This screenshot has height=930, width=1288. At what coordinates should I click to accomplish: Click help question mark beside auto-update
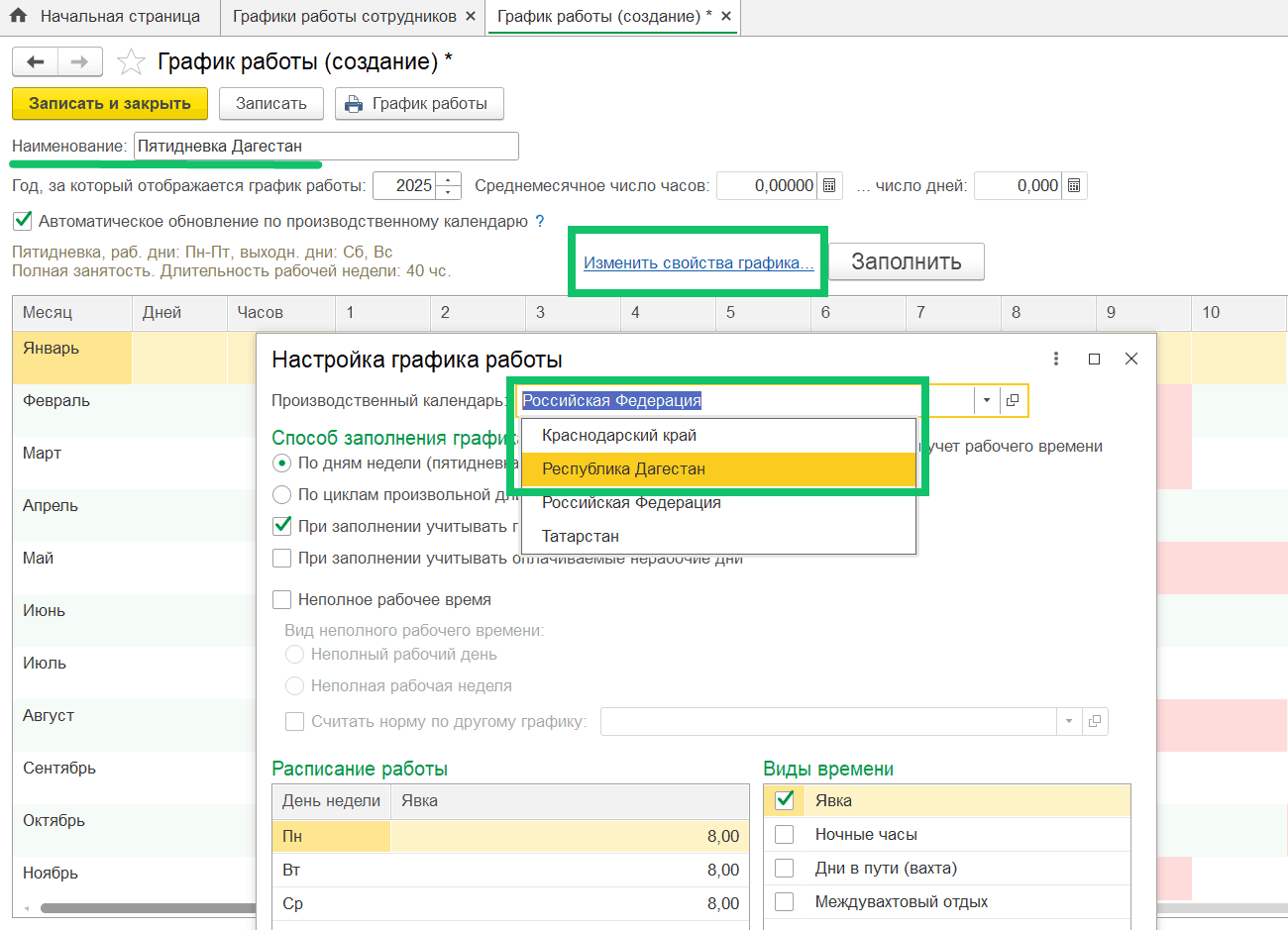point(540,221)
